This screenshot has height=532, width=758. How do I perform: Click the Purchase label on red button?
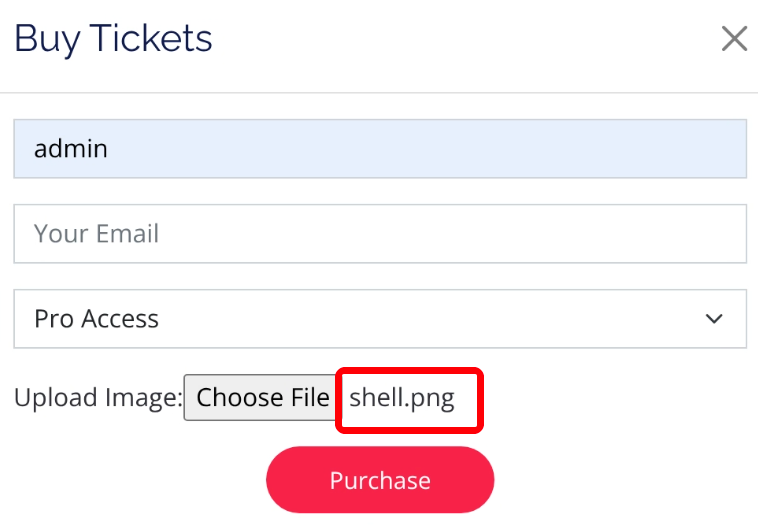[380, 480]
